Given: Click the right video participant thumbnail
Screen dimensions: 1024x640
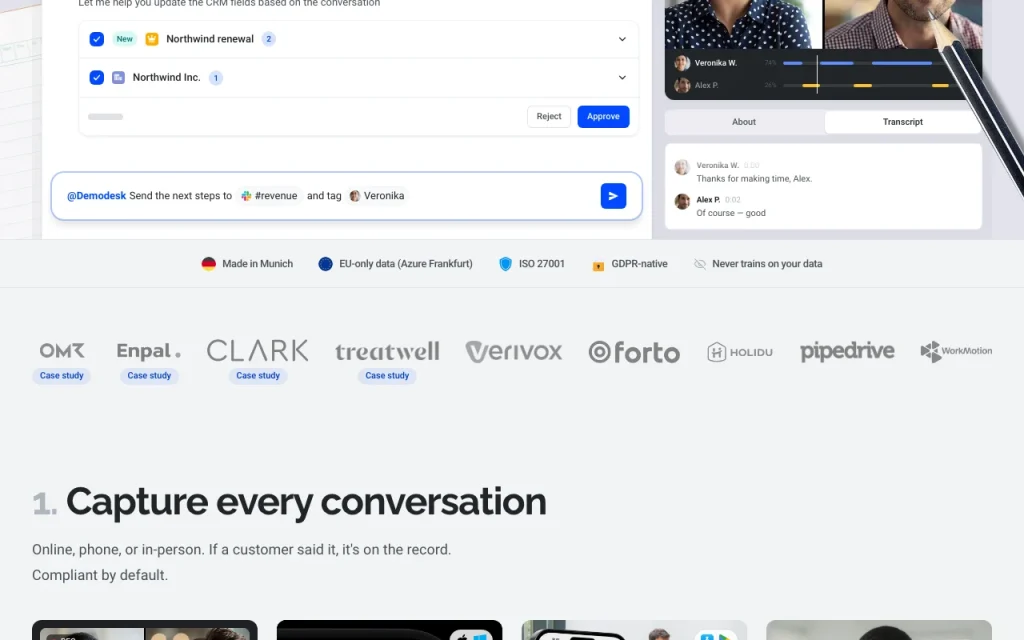Looking at the screenshot, I should click(903, 24).
